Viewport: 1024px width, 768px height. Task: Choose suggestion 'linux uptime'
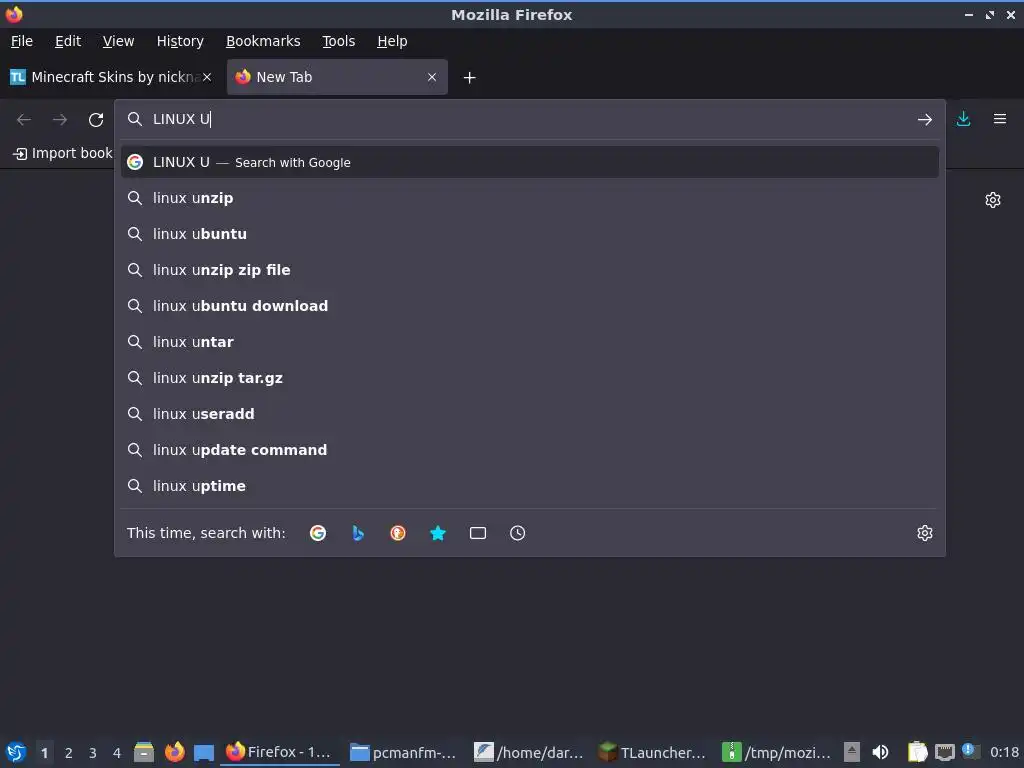point(530,485)
